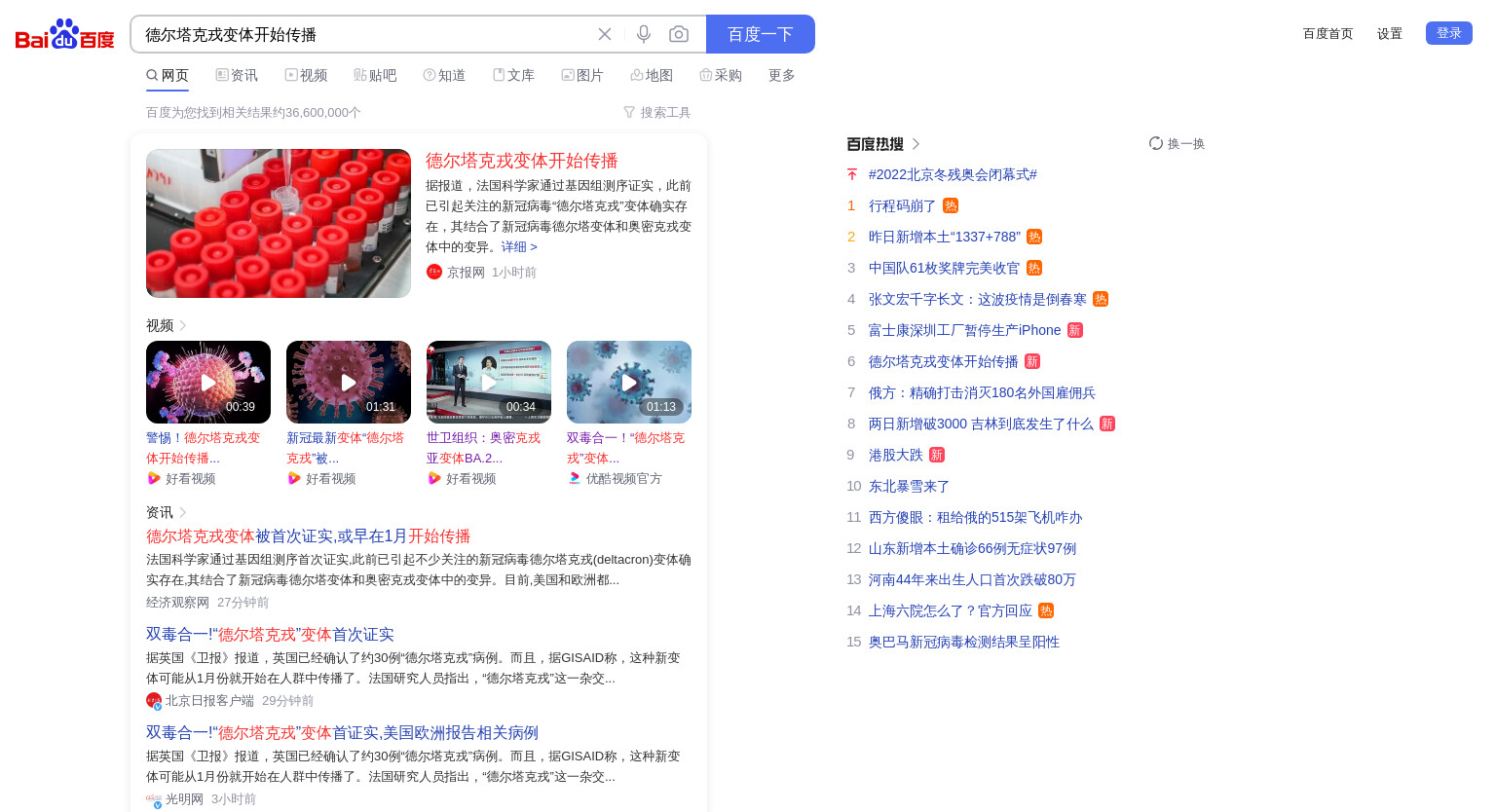Open 德尔塔克戎变体被首次证实 news link
Viewport: 1496px width, 812px height.
pyautogui.click(x=308, y=536)
